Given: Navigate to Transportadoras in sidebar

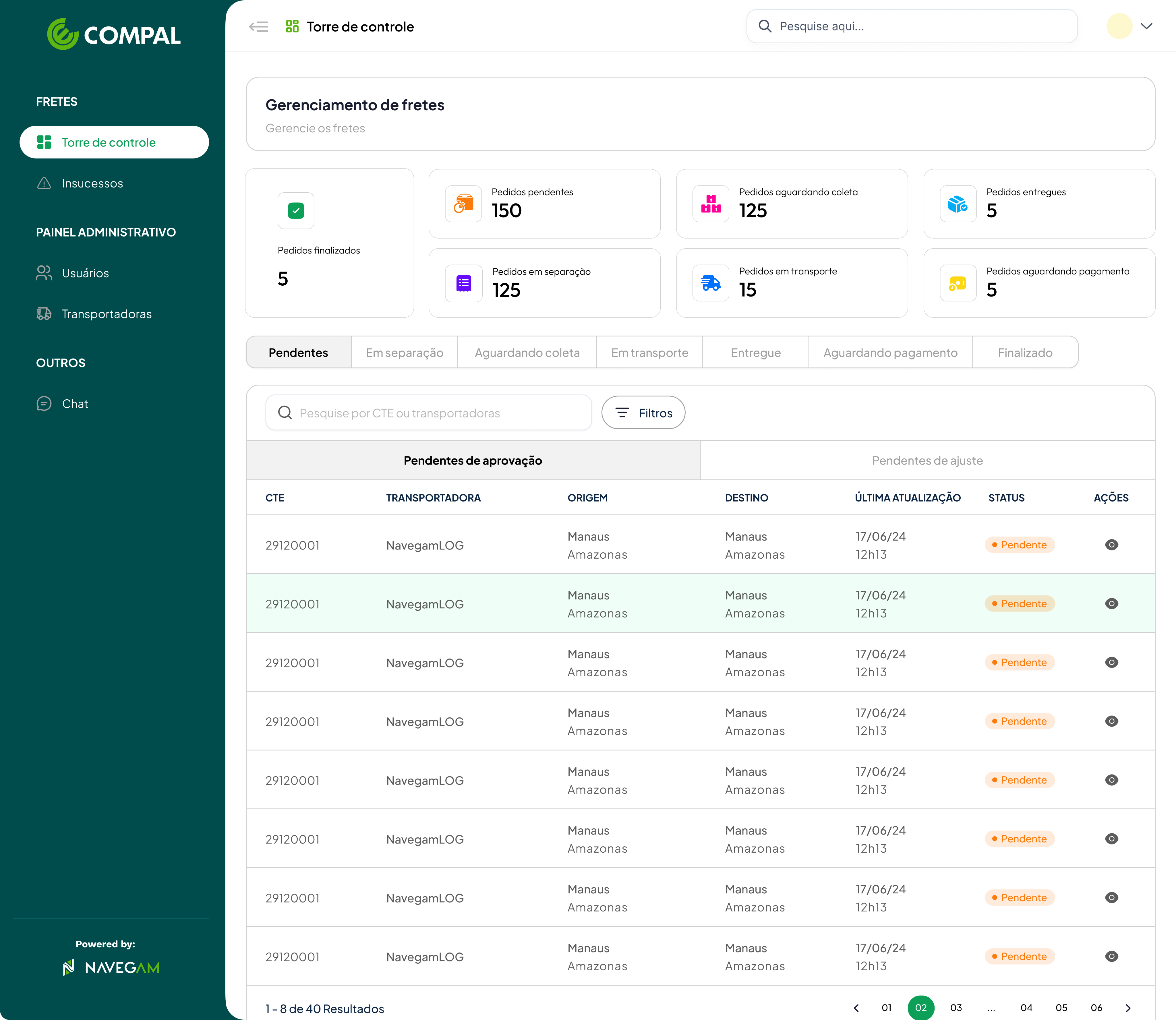Looking at the screenshot, I should [x=107, y=313].
